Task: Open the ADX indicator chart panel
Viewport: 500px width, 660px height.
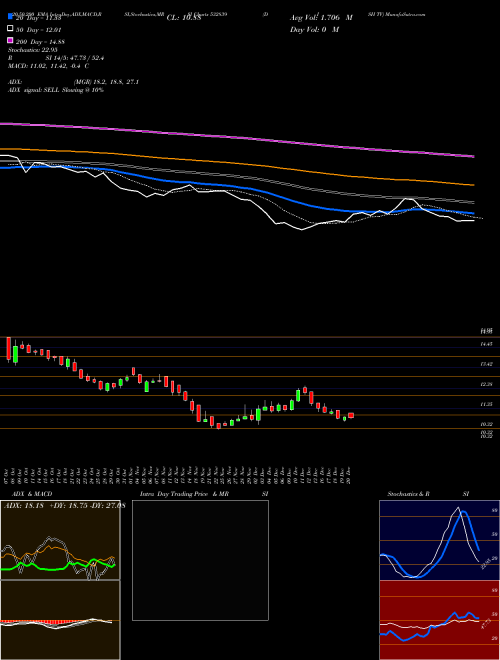Action: pyautogui.click(x=60, y=540)
